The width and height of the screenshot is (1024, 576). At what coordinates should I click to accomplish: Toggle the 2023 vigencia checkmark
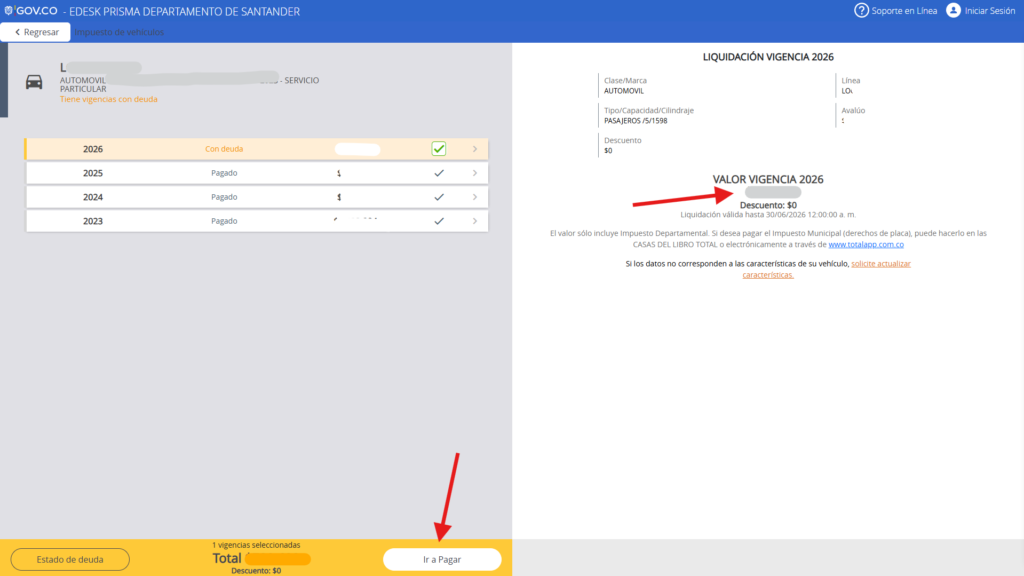pyautogui.click(x=438, y=221)
